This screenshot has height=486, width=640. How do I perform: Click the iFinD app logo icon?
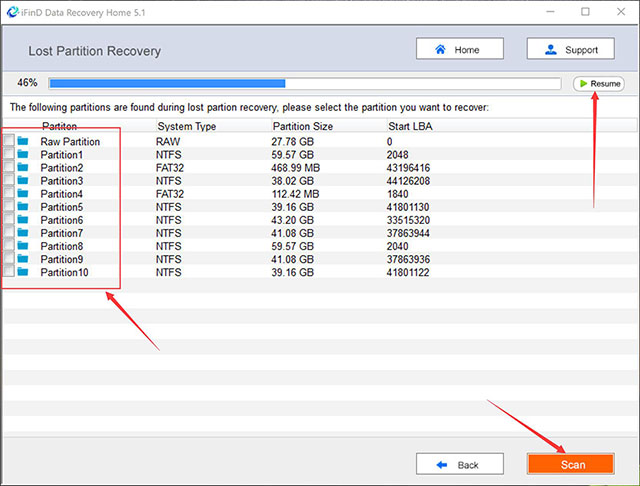pos(12,12)
